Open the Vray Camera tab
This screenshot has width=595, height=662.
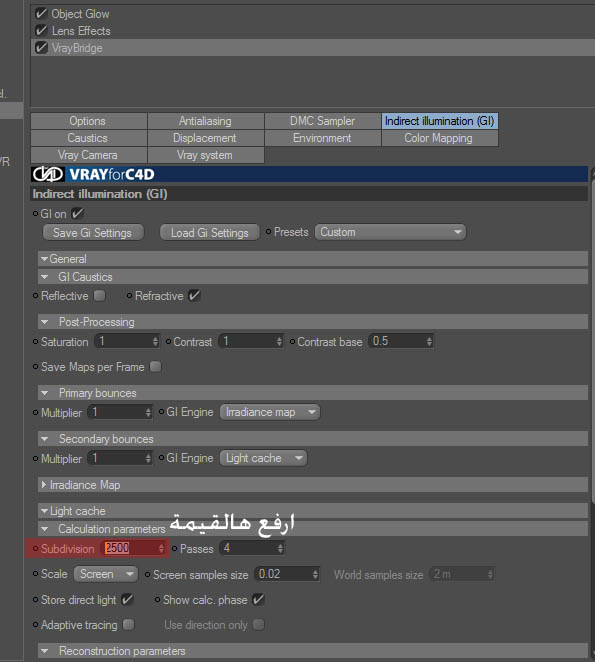(x=89, y=155)
